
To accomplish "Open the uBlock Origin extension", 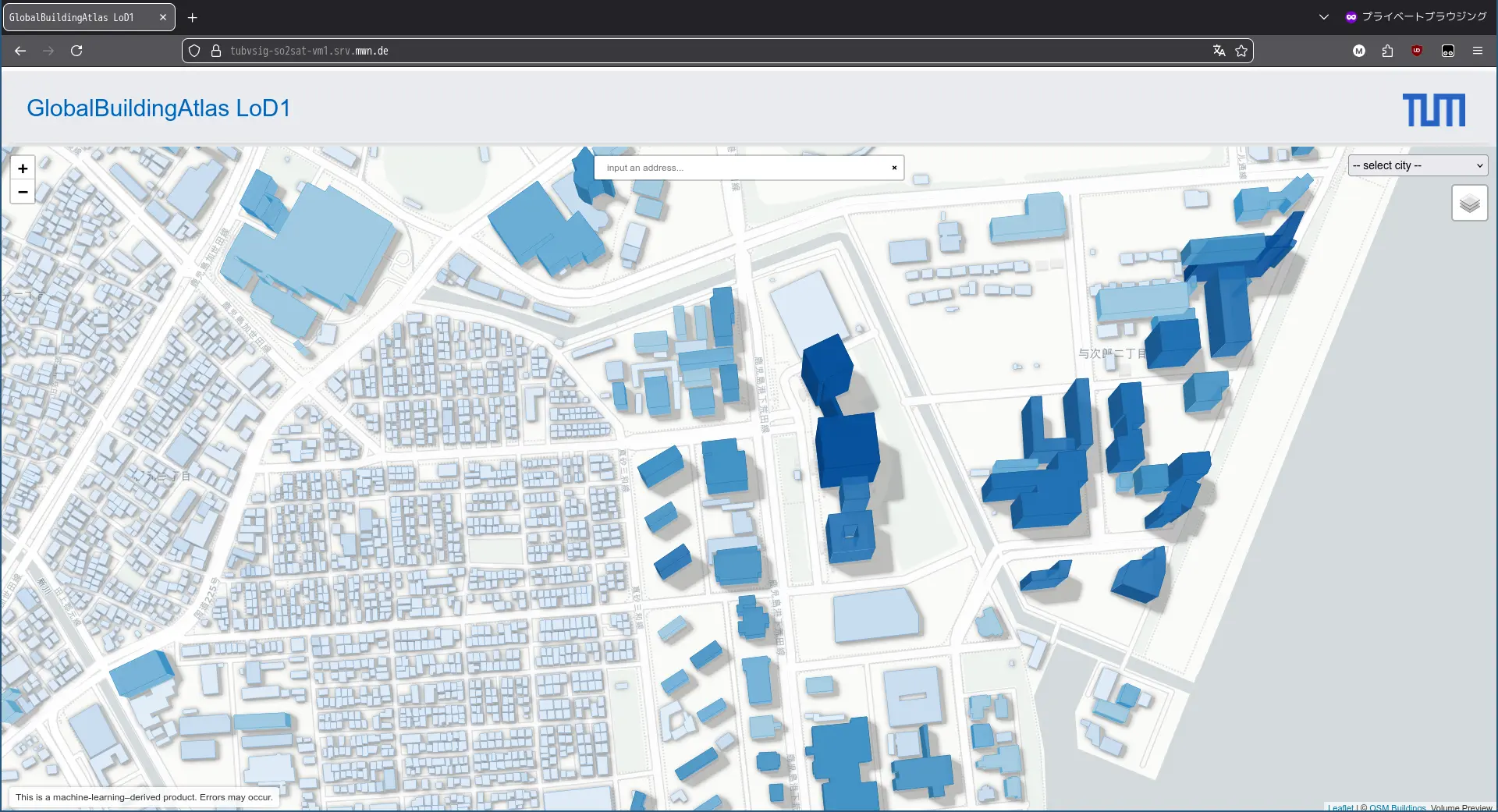I will click(x=1417, y=51).
